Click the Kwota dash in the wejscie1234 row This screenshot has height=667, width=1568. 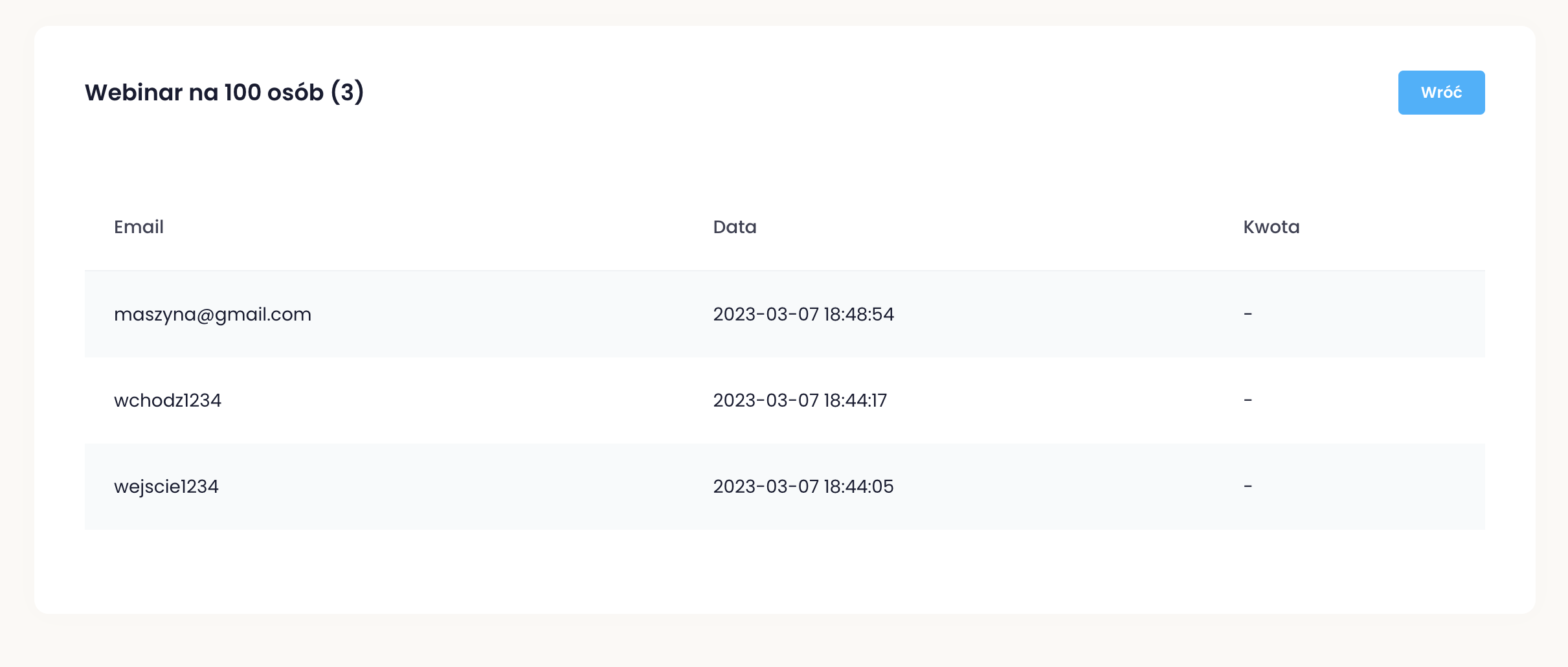(x=1248, y=487)
